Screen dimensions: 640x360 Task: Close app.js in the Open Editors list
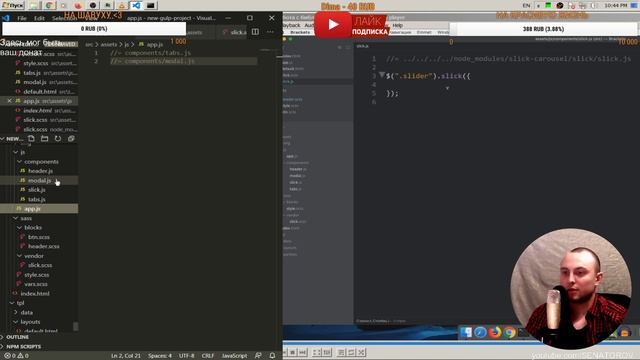[9, 101]
